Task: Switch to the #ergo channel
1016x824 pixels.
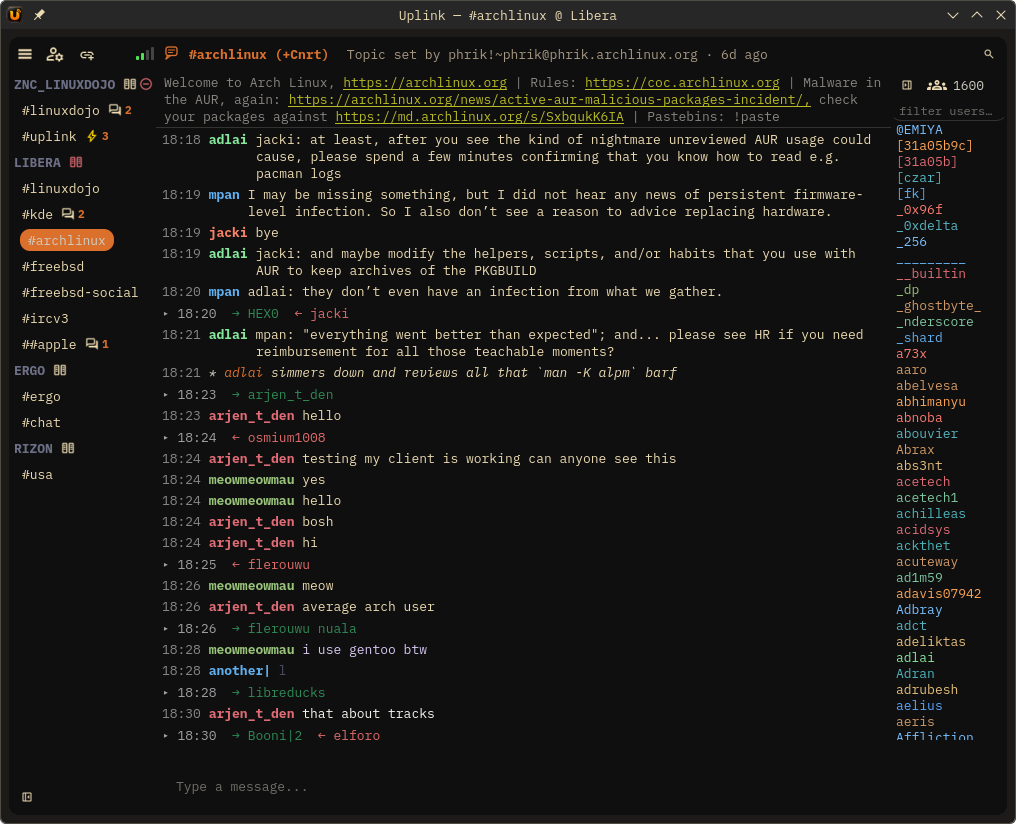Action: 41,396
